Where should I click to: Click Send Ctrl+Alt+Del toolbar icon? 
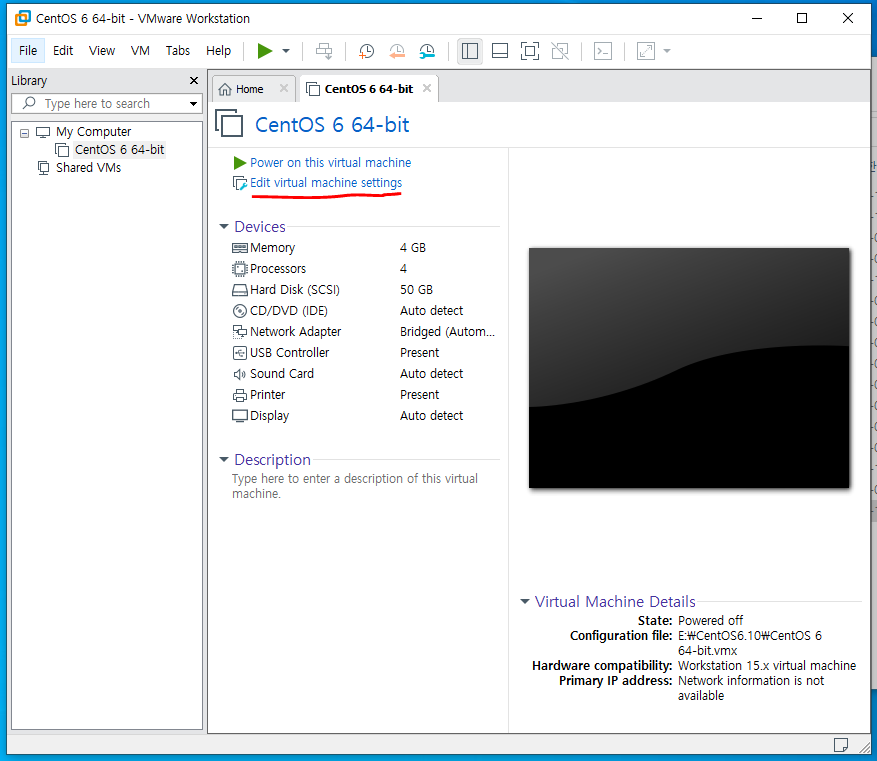click(x=324, y=51)
